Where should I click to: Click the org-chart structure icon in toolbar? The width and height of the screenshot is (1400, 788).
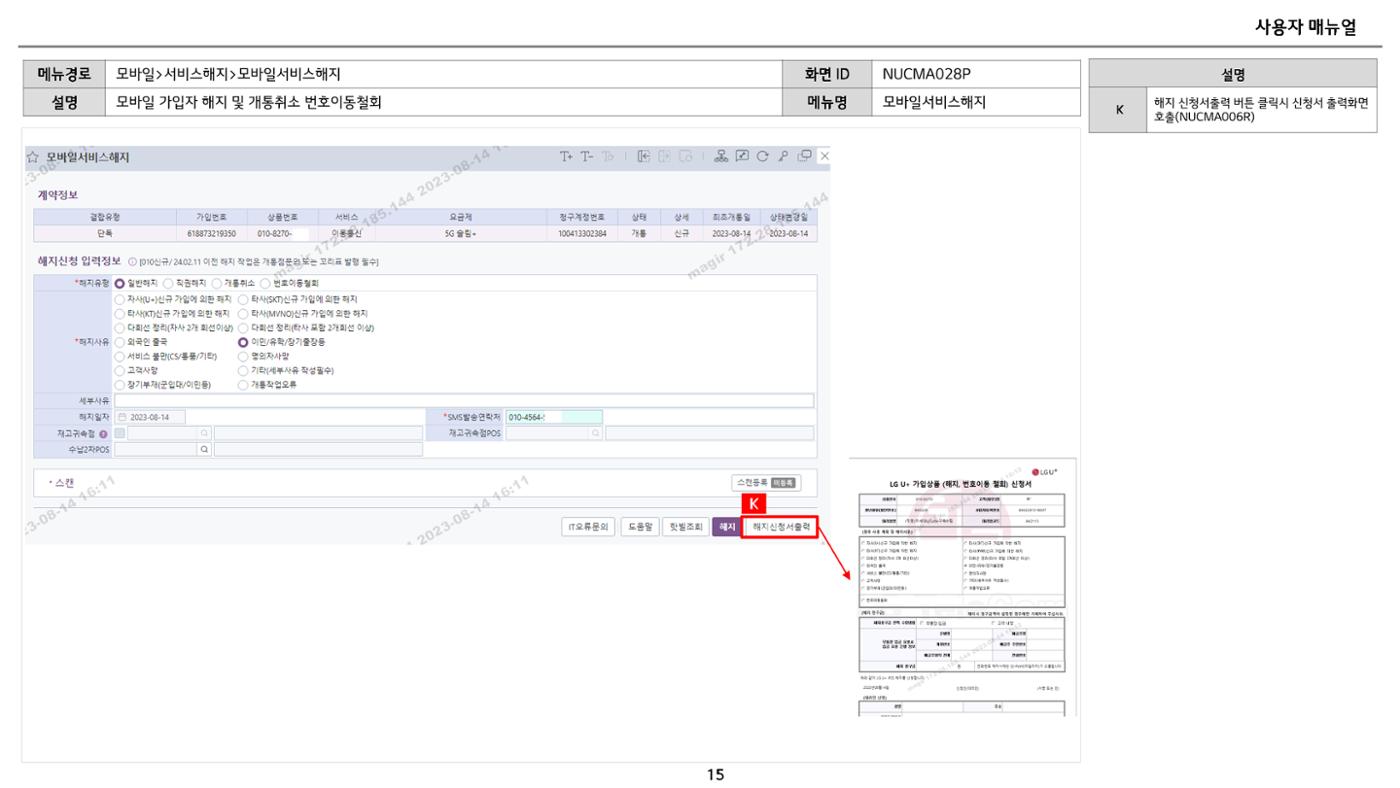(719, 157)
